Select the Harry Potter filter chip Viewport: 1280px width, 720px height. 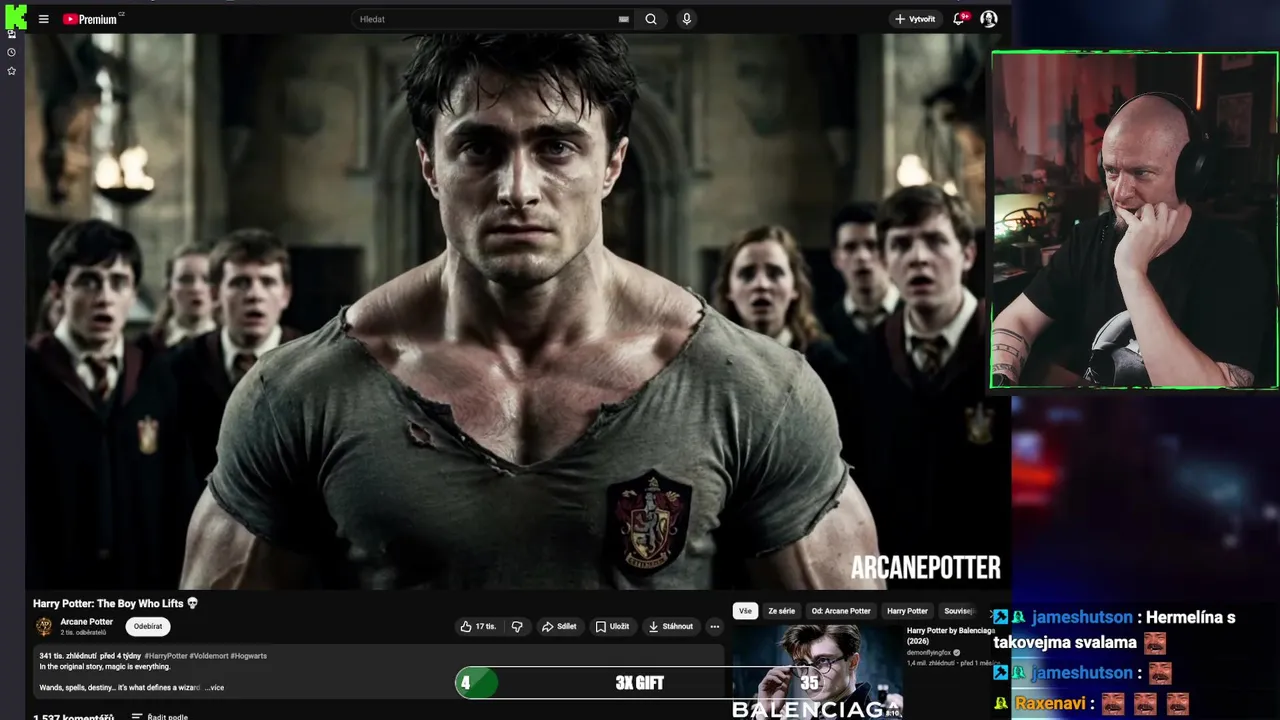point(907,611)
